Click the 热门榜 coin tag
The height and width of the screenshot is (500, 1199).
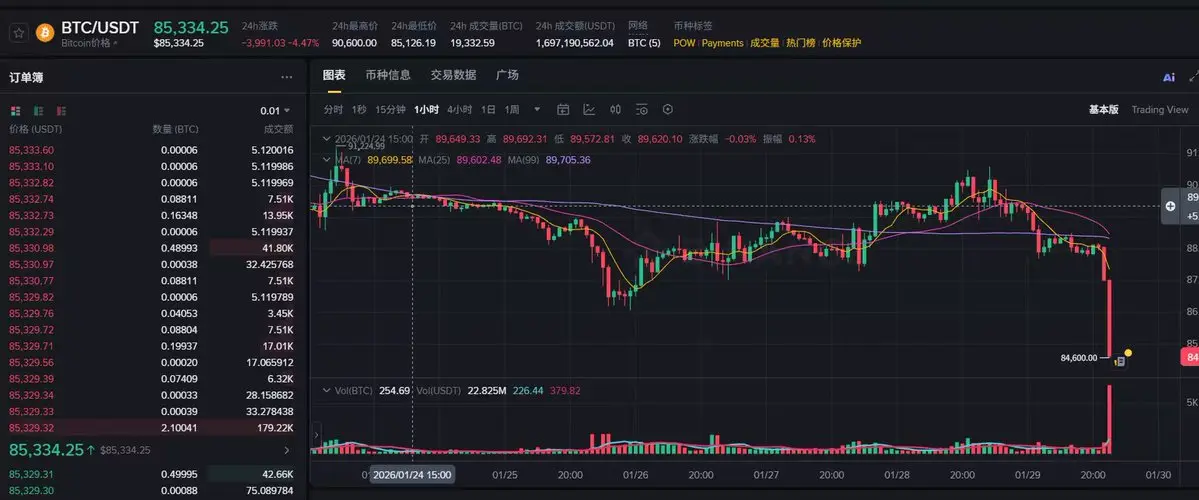point(801,43)
